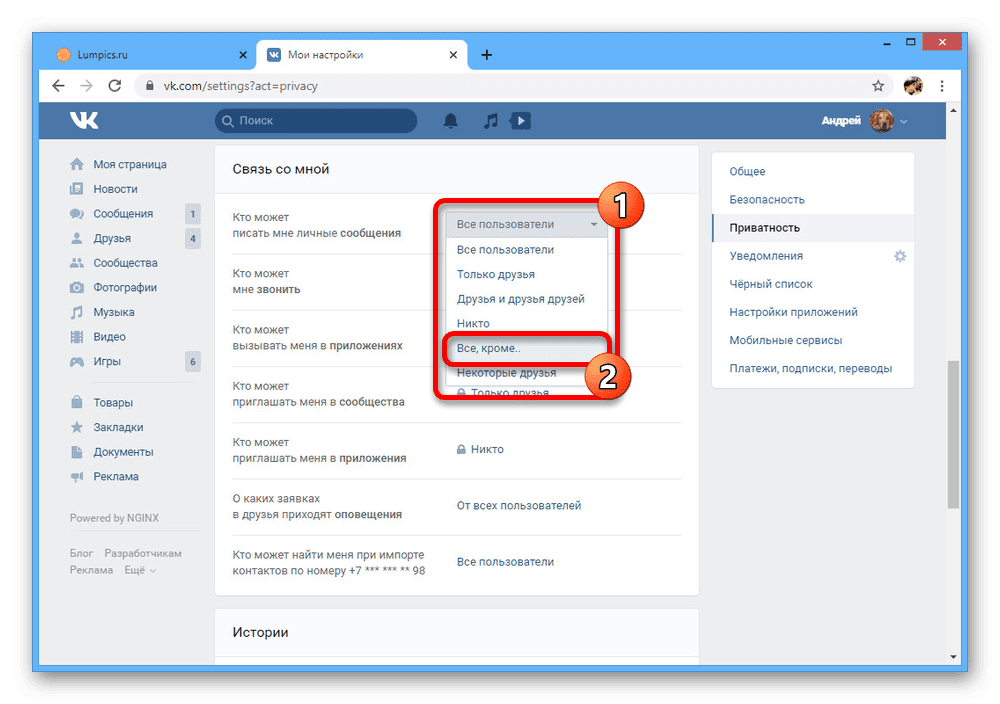
Task: Click the Закладки star icon
Action: 77,427
